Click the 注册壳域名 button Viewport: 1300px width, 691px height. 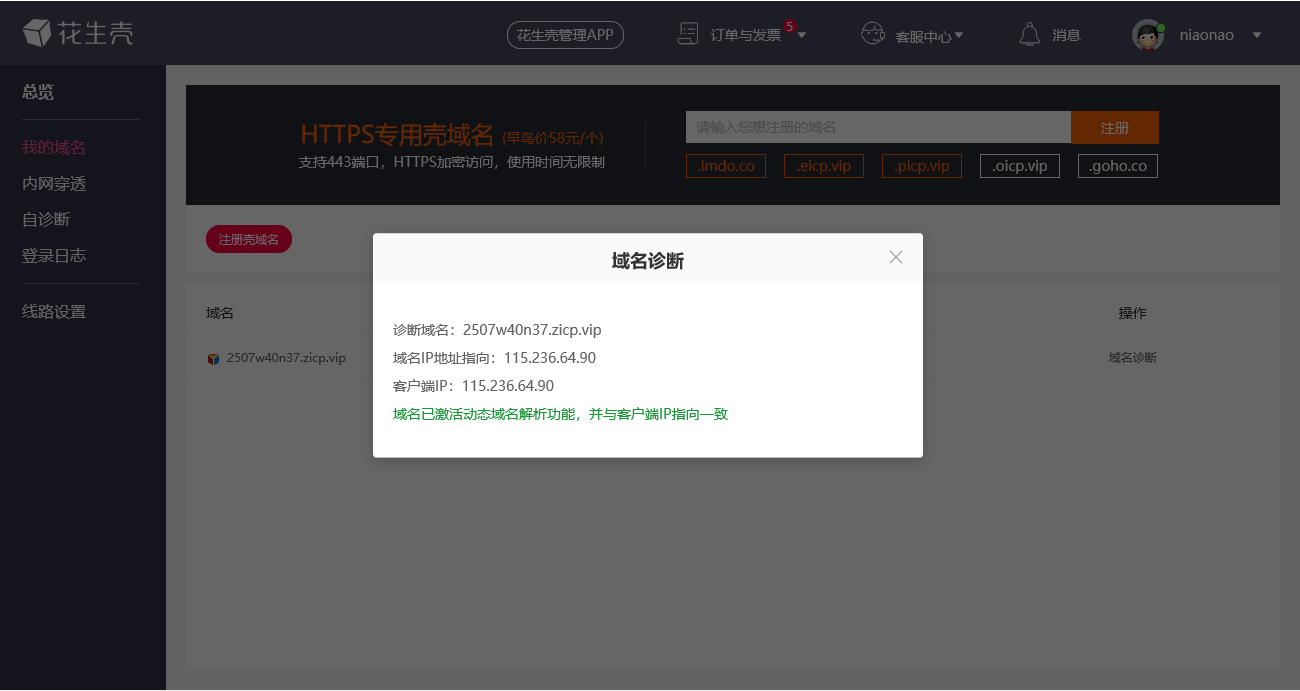(248, 239)
